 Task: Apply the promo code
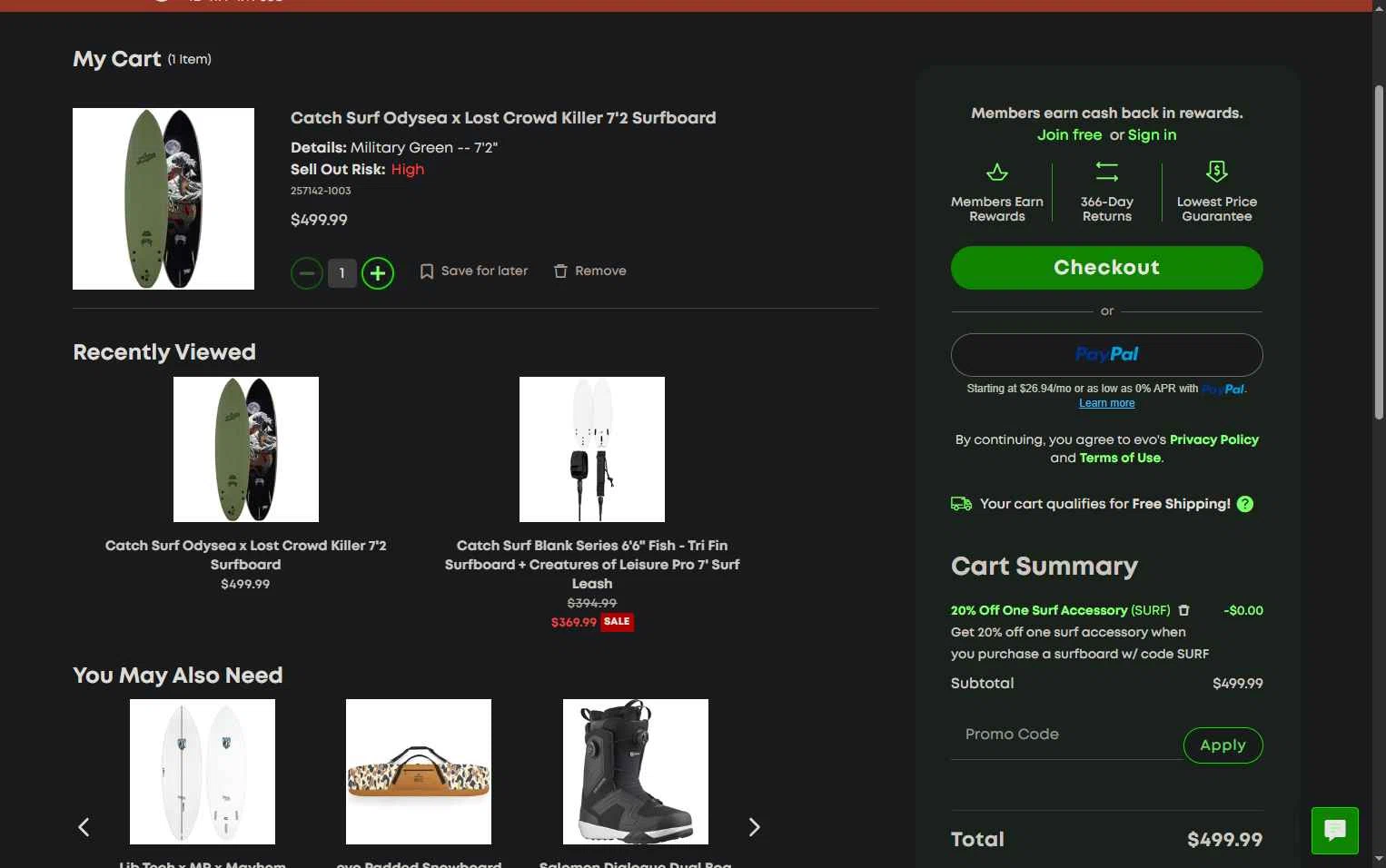pyautogui.click(x=1223, y=745)
